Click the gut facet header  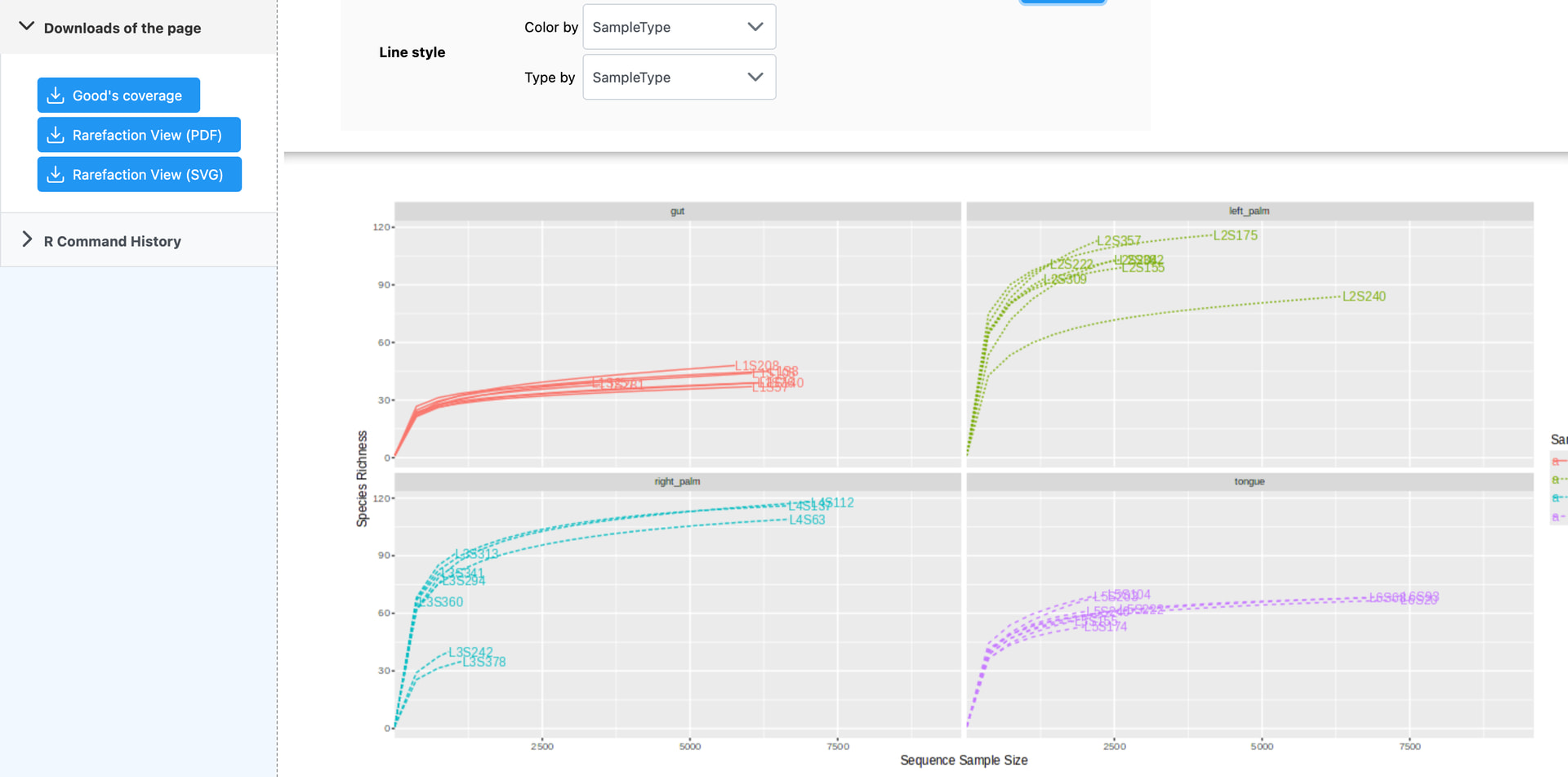coord(677,211)
